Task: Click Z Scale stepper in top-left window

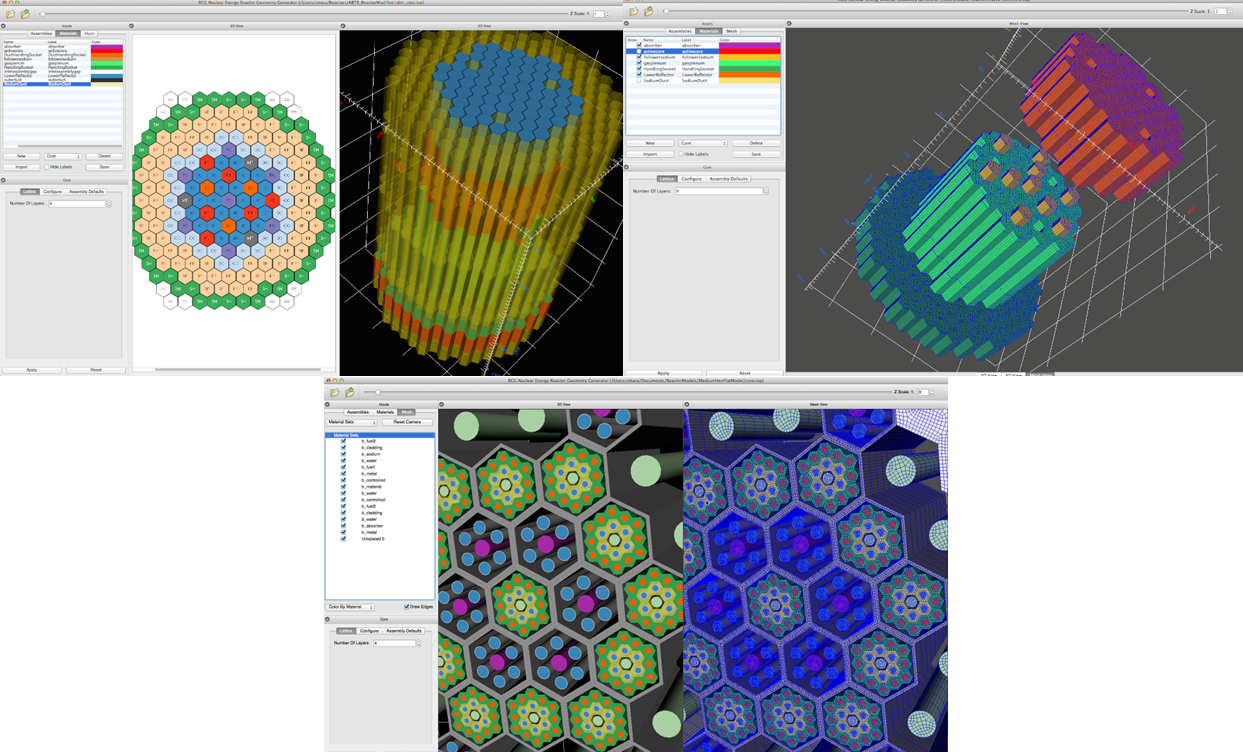Action: [606, 13]
